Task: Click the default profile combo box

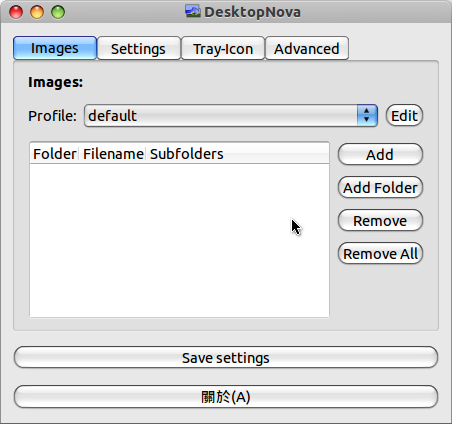Action: [231, 115]
